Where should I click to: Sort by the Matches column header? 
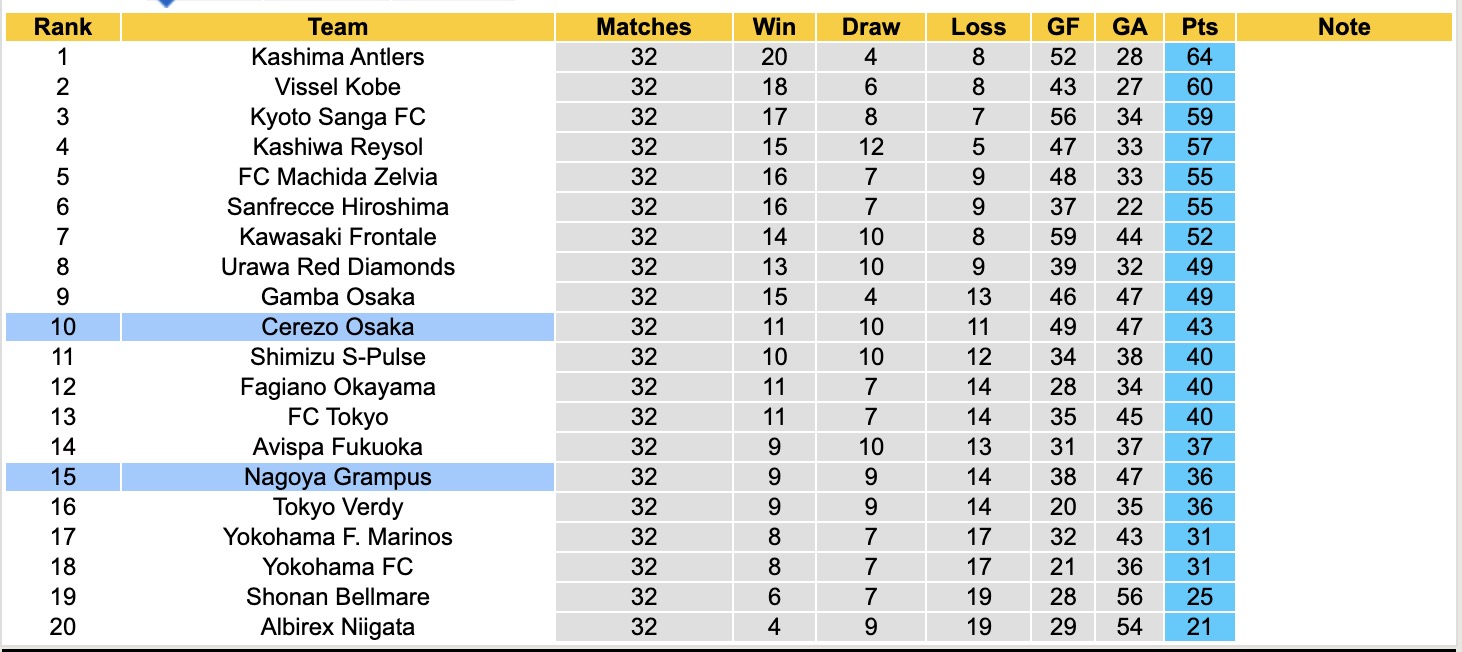(x=644, y=27)
